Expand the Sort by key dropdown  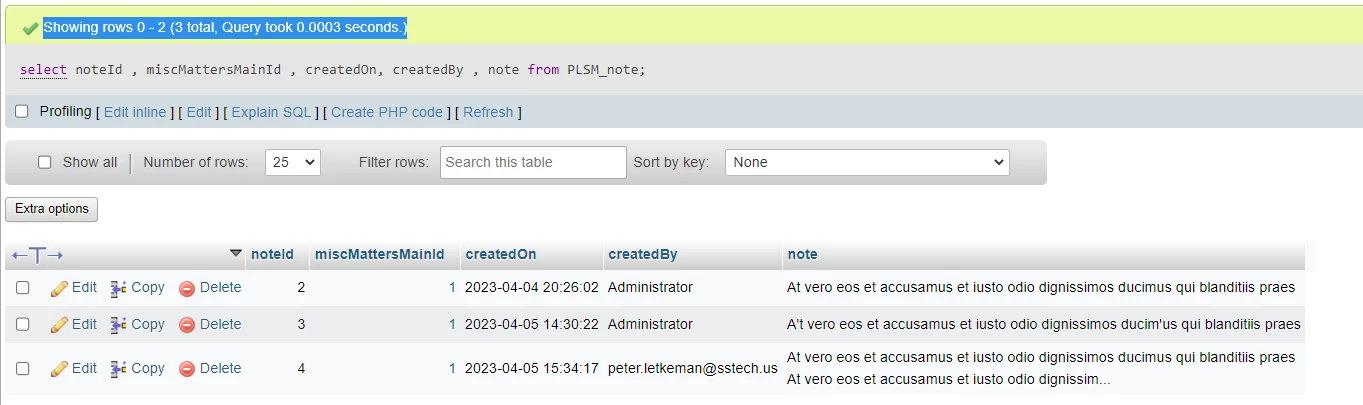(x=867, y=162)
